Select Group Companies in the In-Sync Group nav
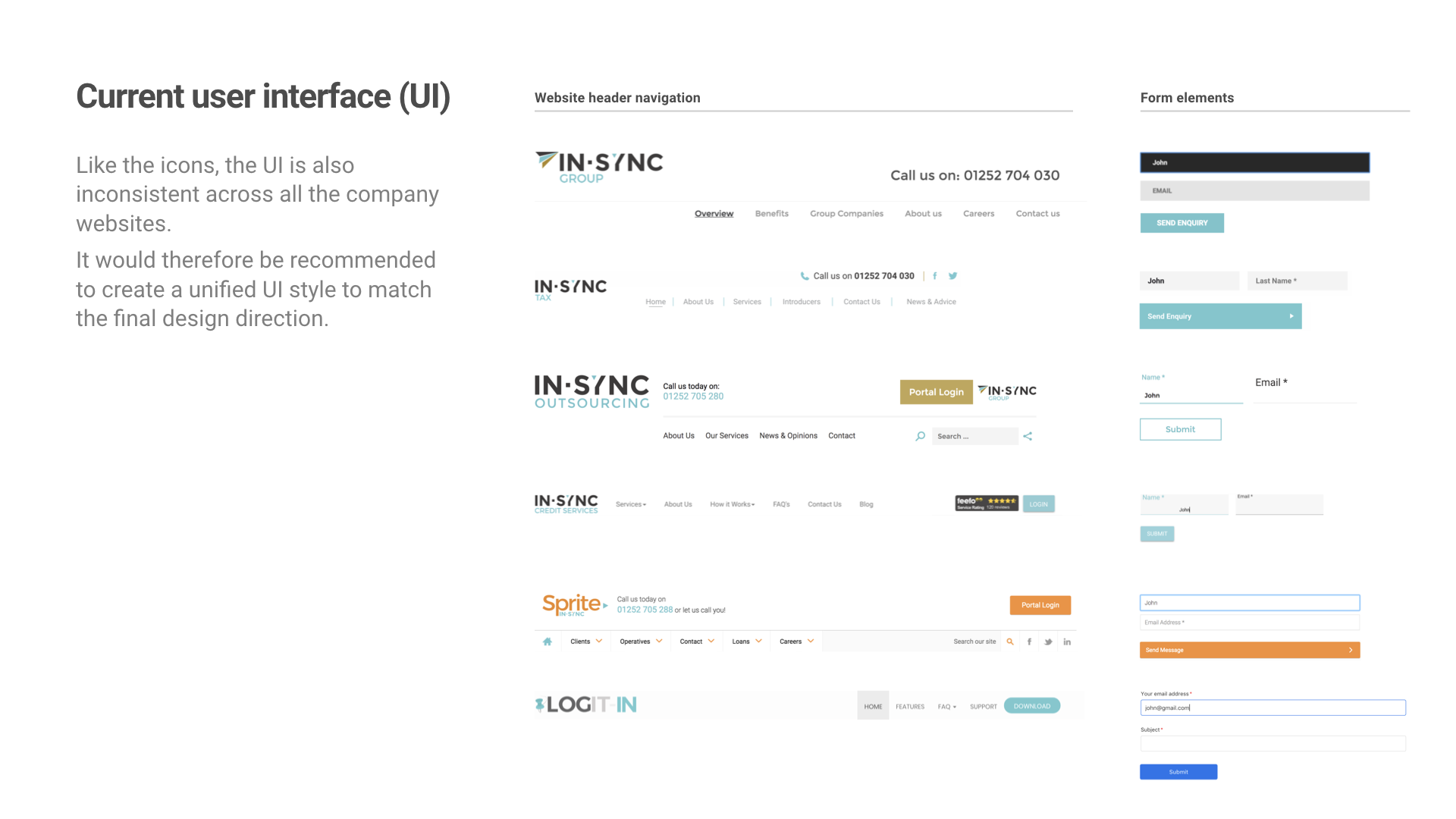 point(846,214)
